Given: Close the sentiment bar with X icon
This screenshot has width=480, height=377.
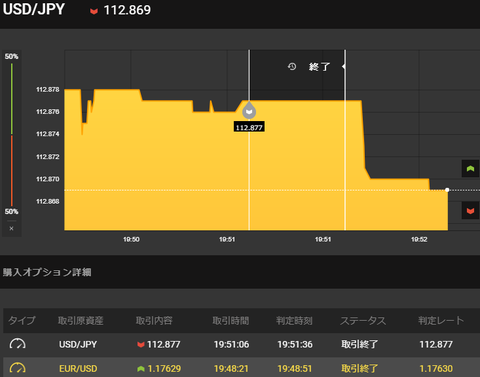Looking at the screenshot, I should [11, 228].
